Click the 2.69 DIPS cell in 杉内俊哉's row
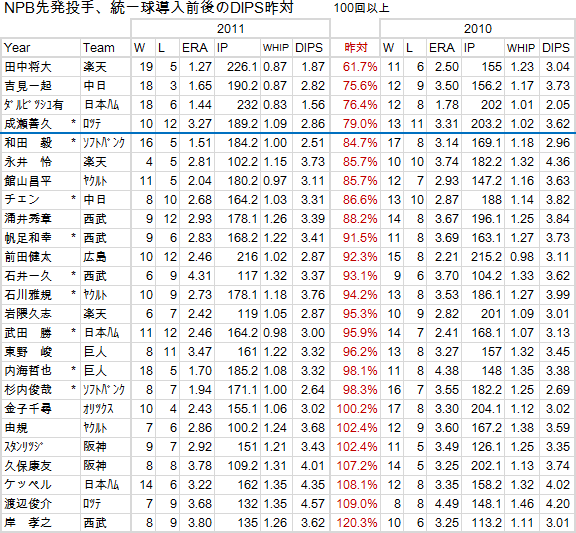 (558, 390)
